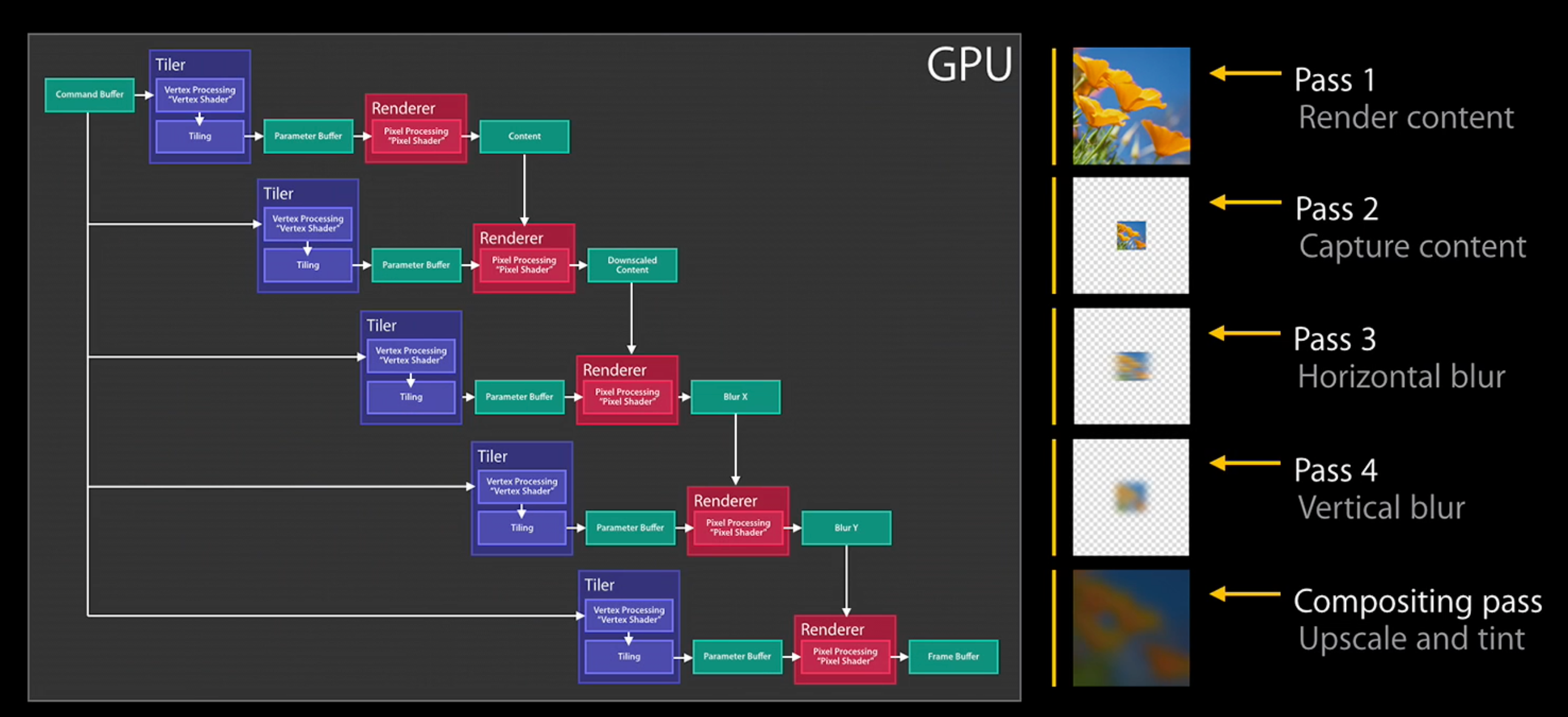Toggle the Tiling step in the first Tiler
Image resolution: width=1568 pixels, height=717 pixels.
click(x=199, y=136)
